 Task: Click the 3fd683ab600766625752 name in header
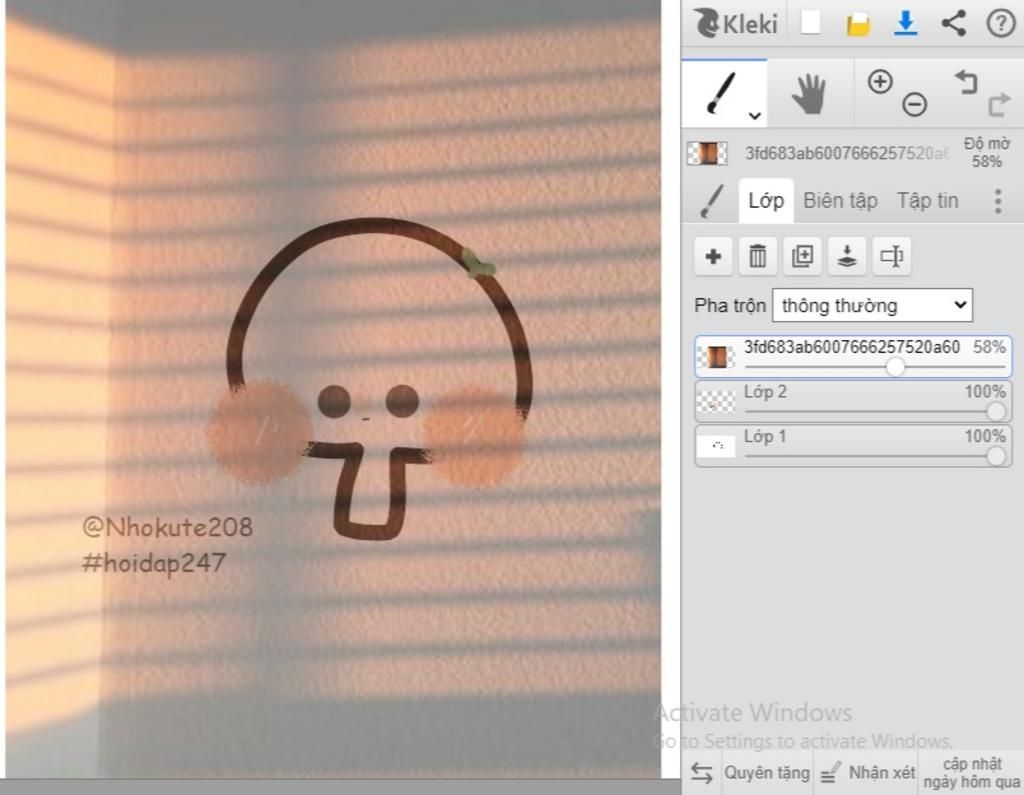click(x=847, y=153)
